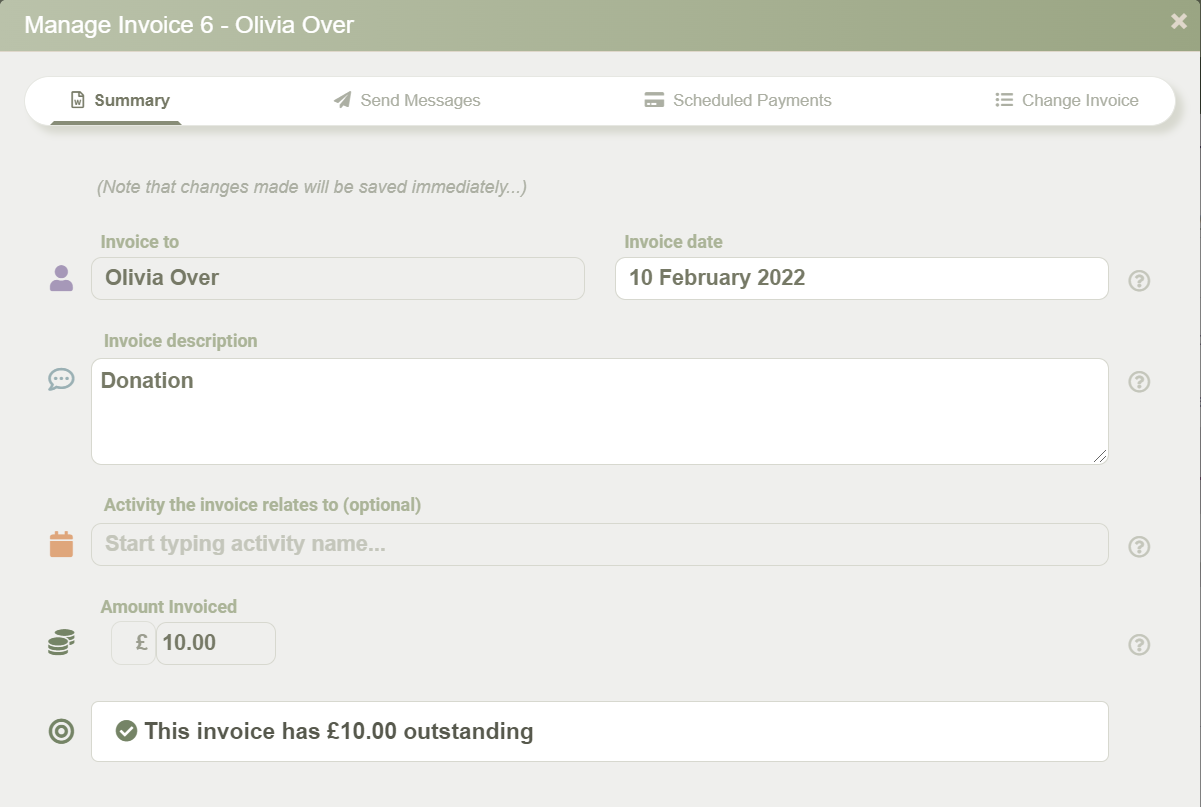Click the person icon beside Invoice to
Screen dimensions: 1201x807
coord(61,279)
